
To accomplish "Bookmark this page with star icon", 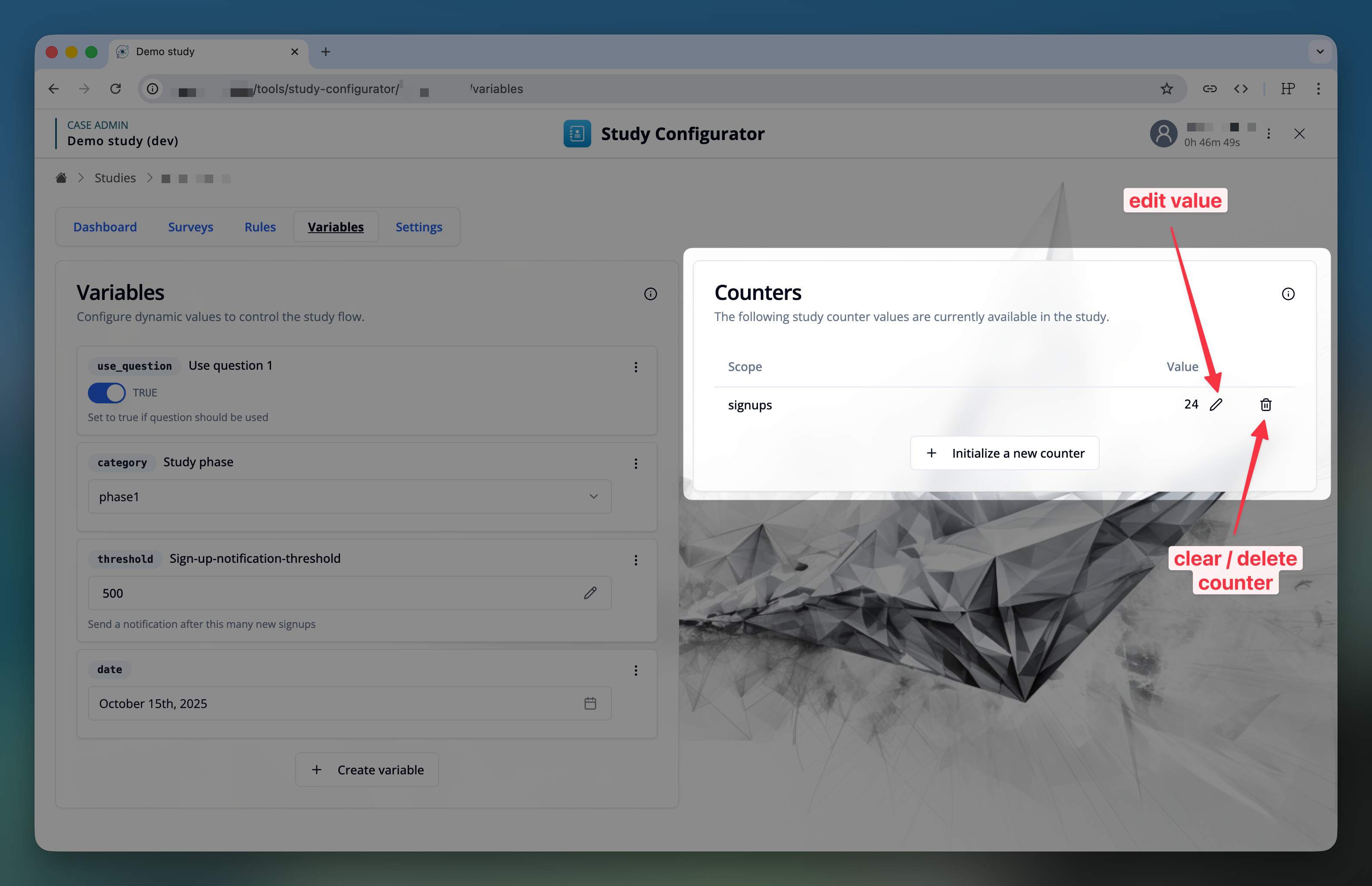I will 1166,89.
